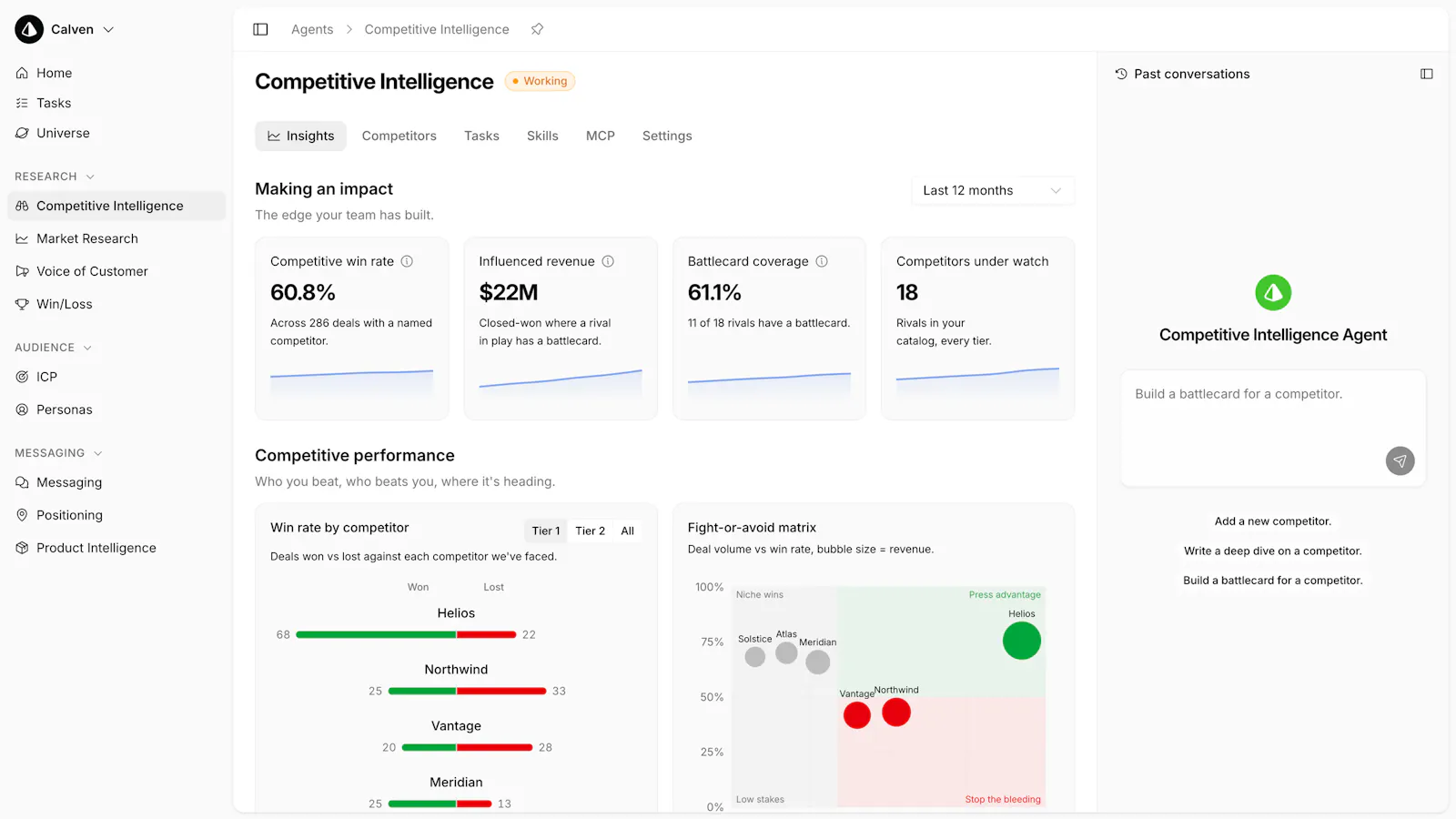
Task: Switch to the Competitors tab
Action: [x=399, y=136]
